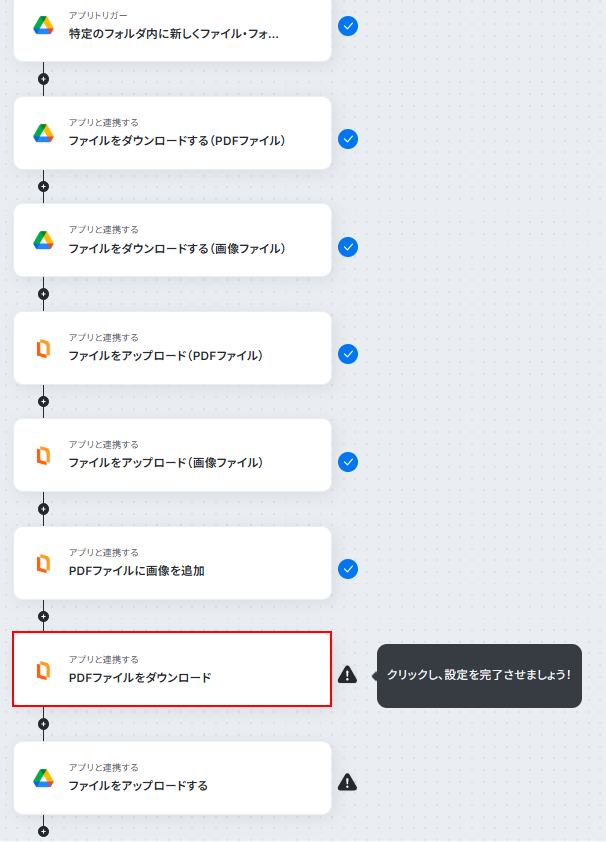Click the orange icon on ファイルをアップロード(画像ファイル)
The width and height of the screenshot is (606, 842).
click(x=43, y=455)
